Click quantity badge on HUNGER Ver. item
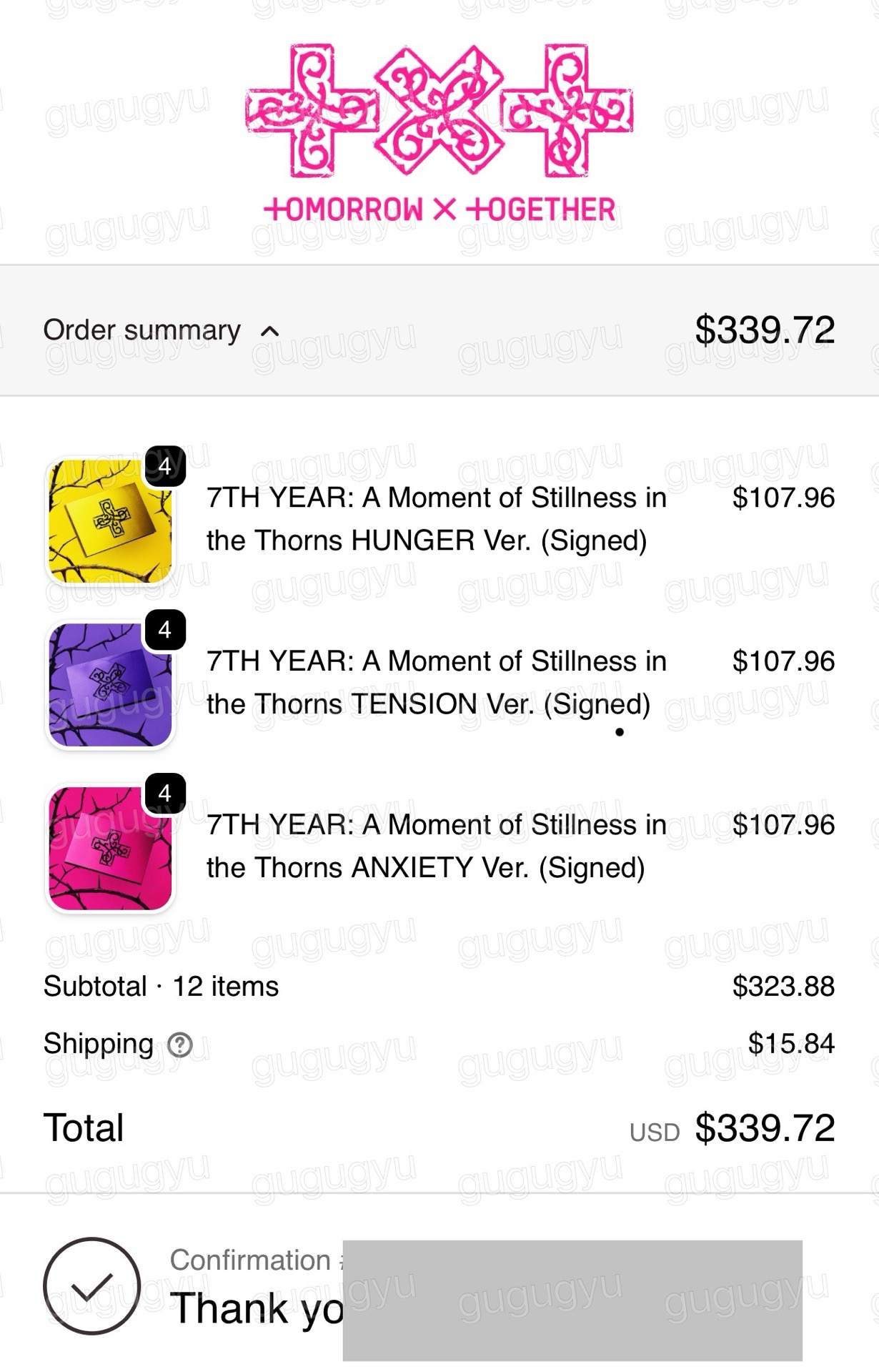 tap(165, 466)
